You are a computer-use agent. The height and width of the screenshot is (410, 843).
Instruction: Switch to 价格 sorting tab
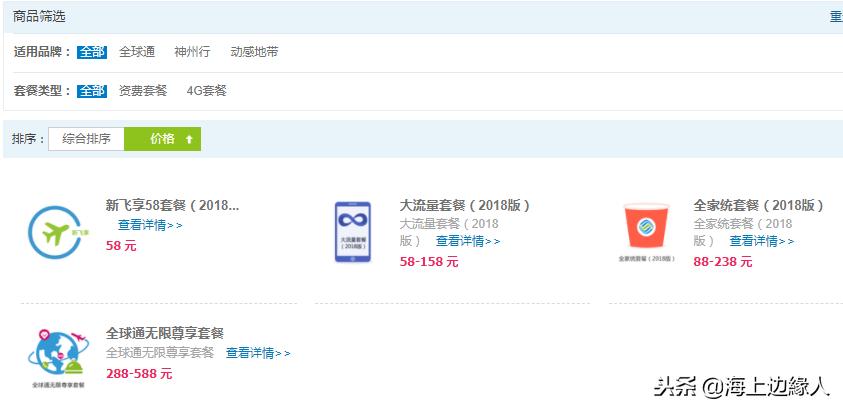point(162,139)
